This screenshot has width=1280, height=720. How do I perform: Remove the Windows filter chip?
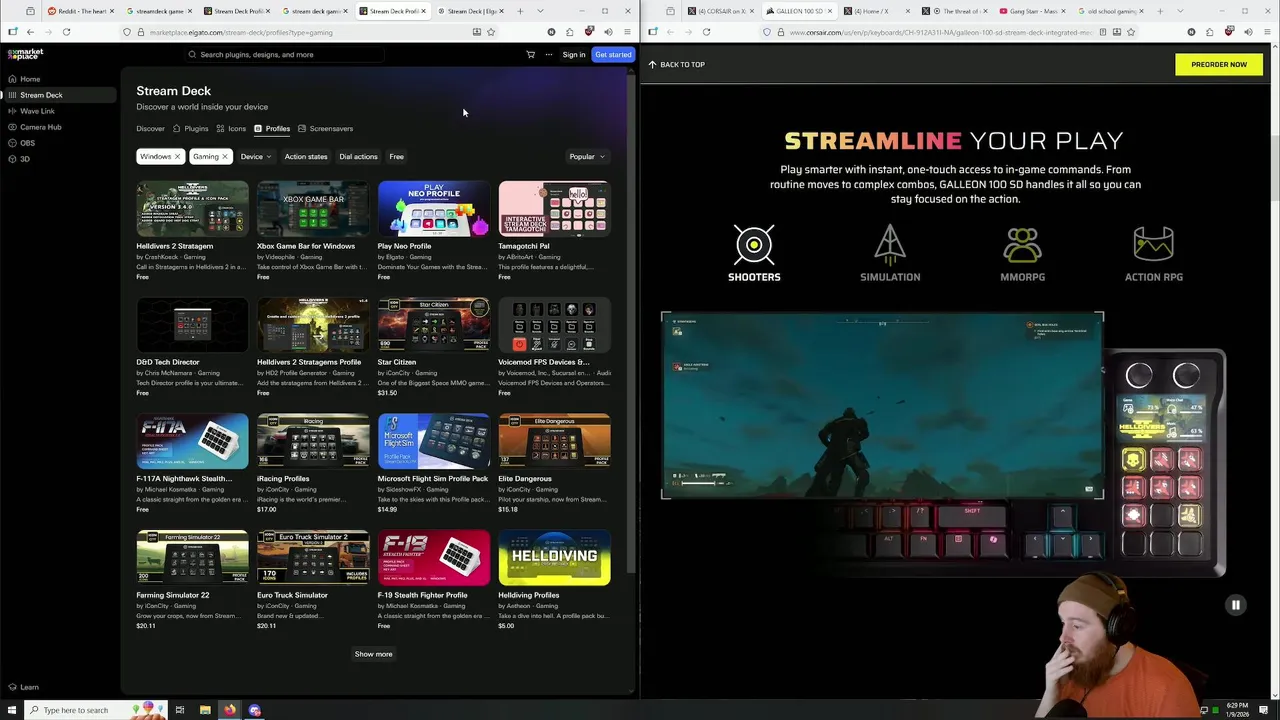pyautogui.click(x=177, y=156)
